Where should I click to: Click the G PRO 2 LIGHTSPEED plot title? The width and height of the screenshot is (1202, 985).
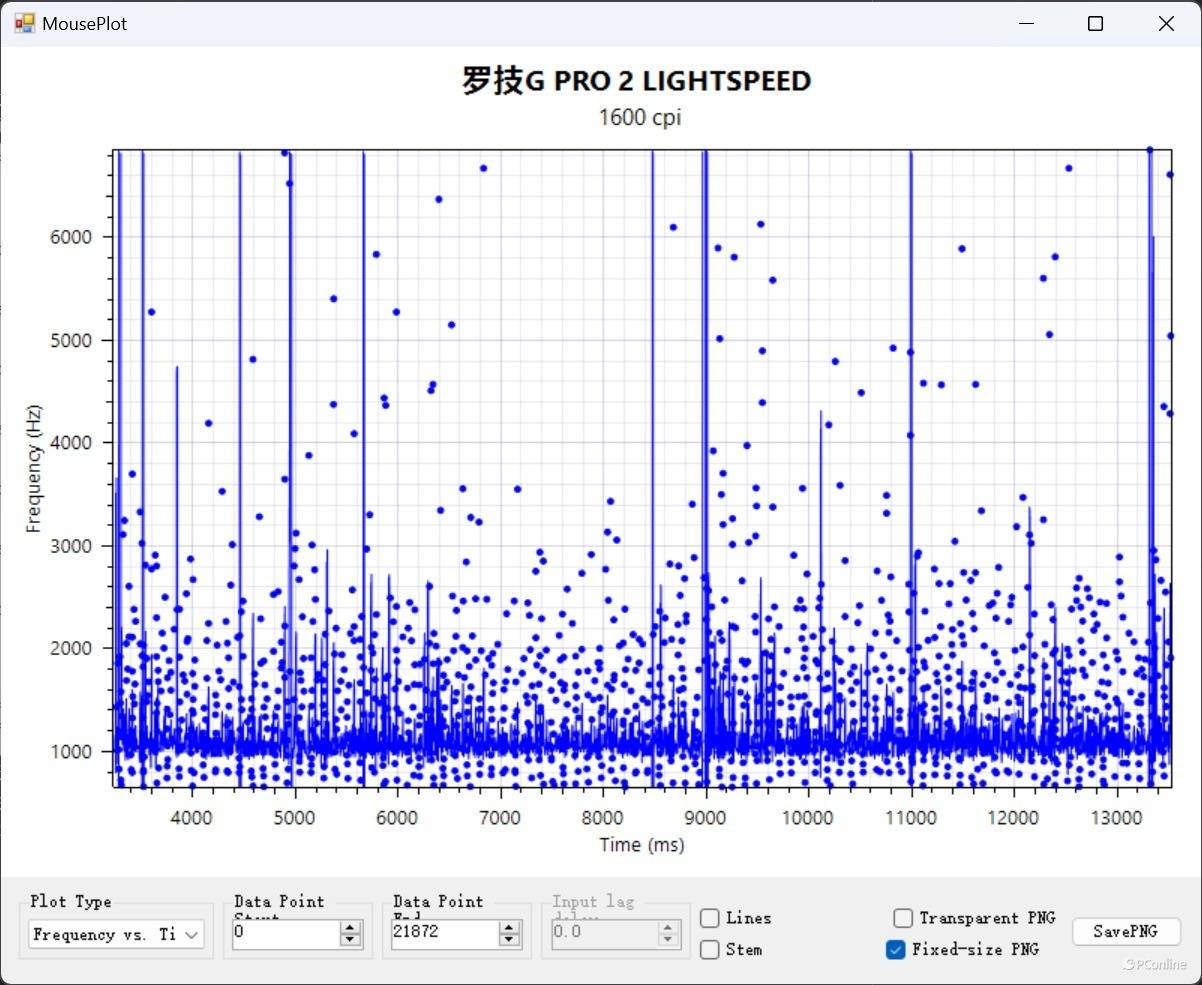coord(636,81)
